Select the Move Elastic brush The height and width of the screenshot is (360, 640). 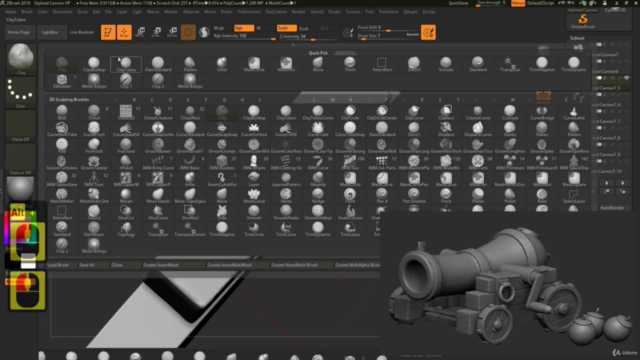[x=158, y=196]
